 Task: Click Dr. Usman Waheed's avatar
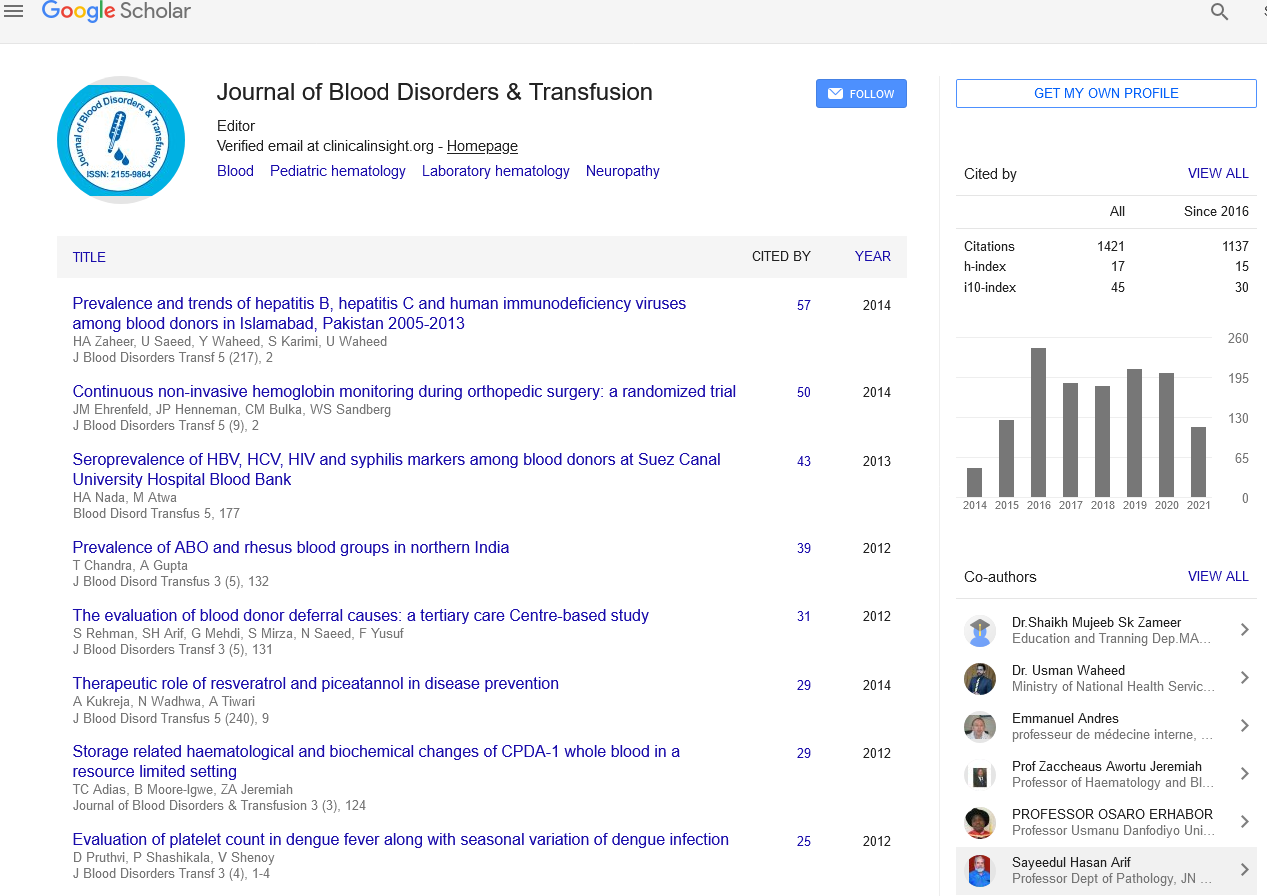pyautogui.click(x=980, y=679)
